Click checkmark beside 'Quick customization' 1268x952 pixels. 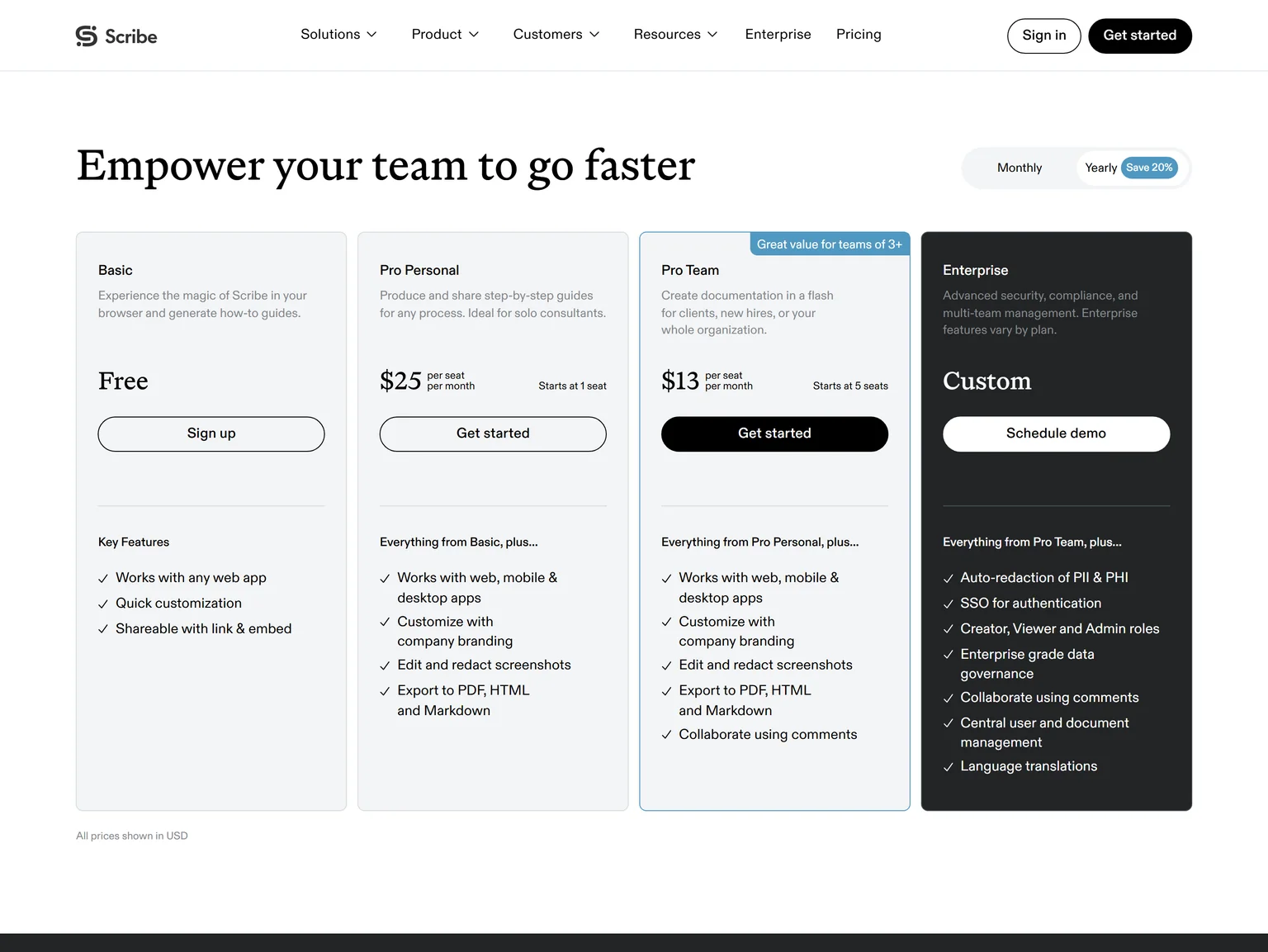pos(103,604)
